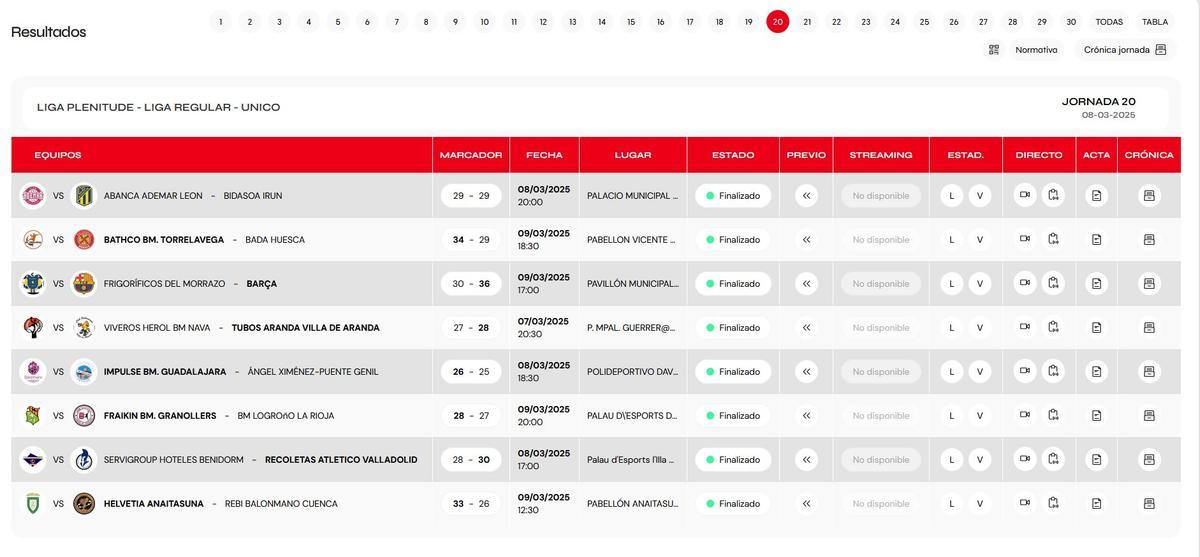Select jornada 19 in the round selector
1200x557 pixels.
click(x=748, y=22)
